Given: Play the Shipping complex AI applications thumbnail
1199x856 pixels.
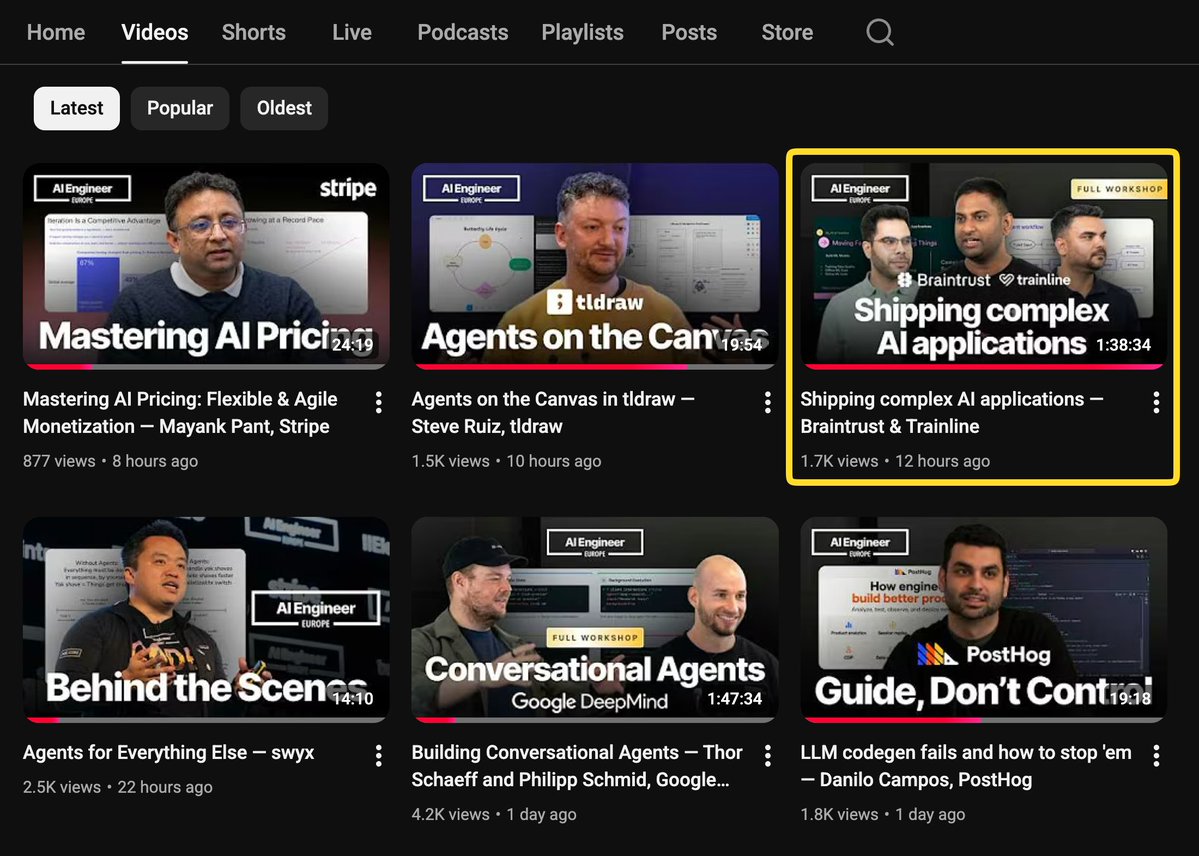Looking at the screenshot, I should (983, 265).
